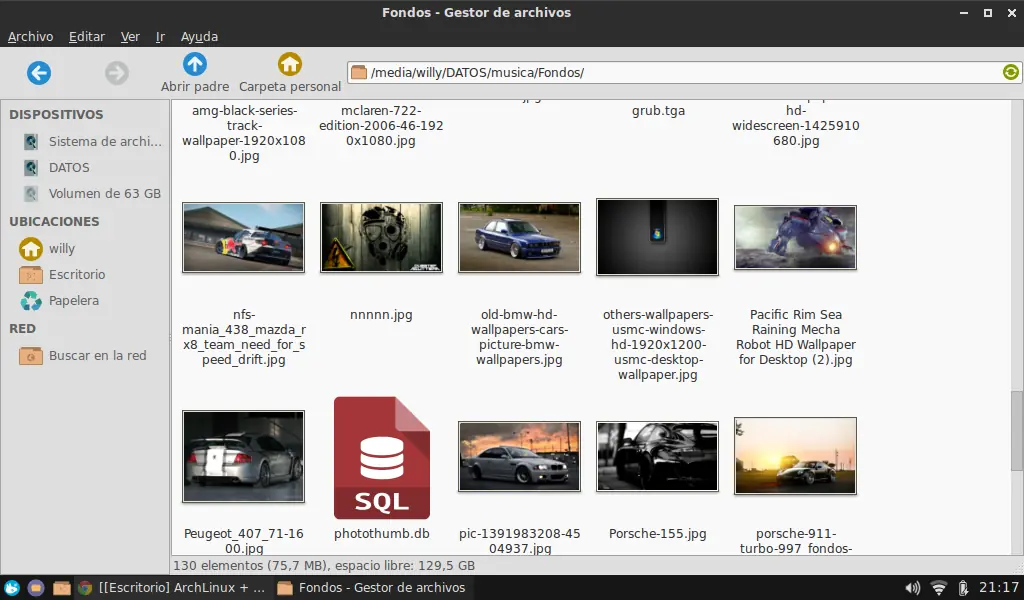The image size is (1024, 600).
Task: Click the green reload icon in path bar
Action: click(1010, 72)
